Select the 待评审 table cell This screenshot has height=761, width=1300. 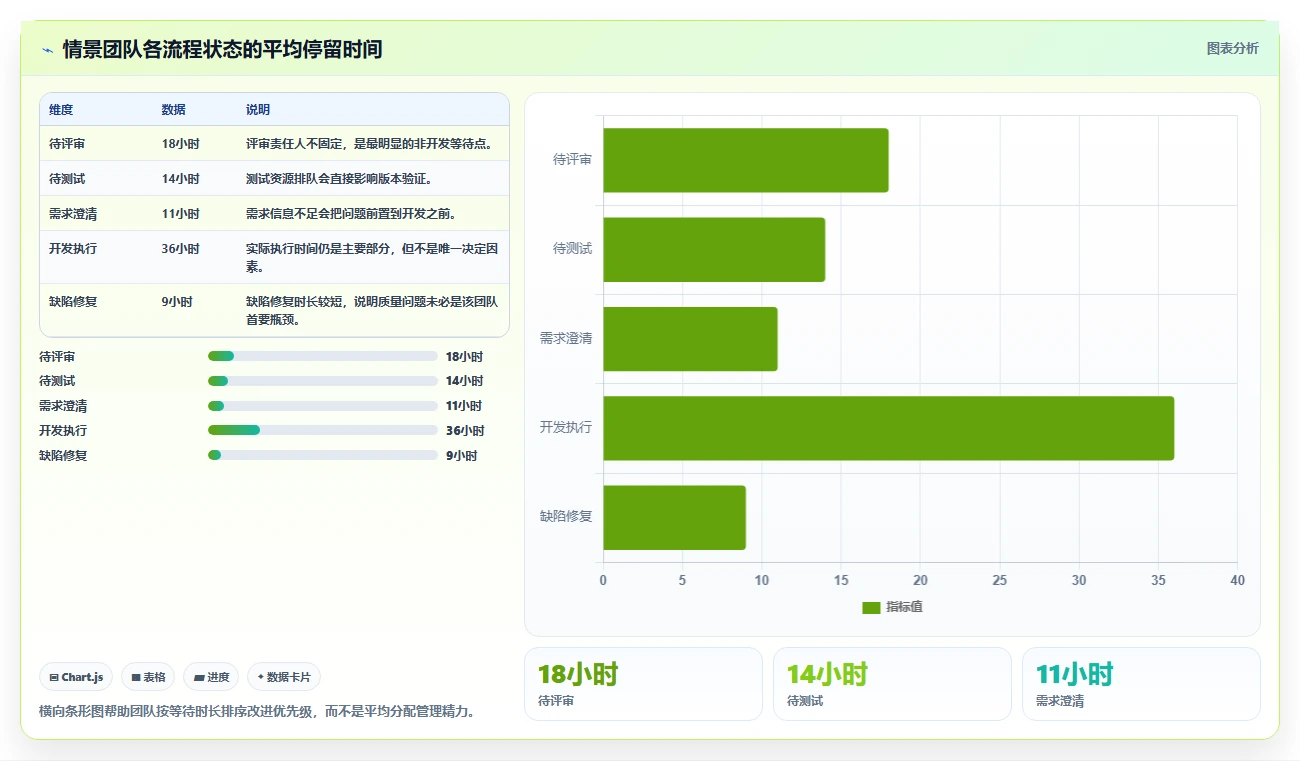point(96,144)
